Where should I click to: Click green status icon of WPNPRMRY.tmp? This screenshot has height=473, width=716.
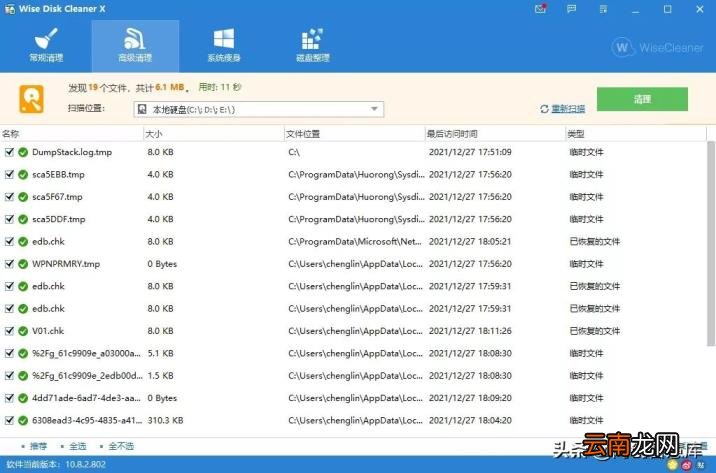pyautogui.click(x=23, y=264)
